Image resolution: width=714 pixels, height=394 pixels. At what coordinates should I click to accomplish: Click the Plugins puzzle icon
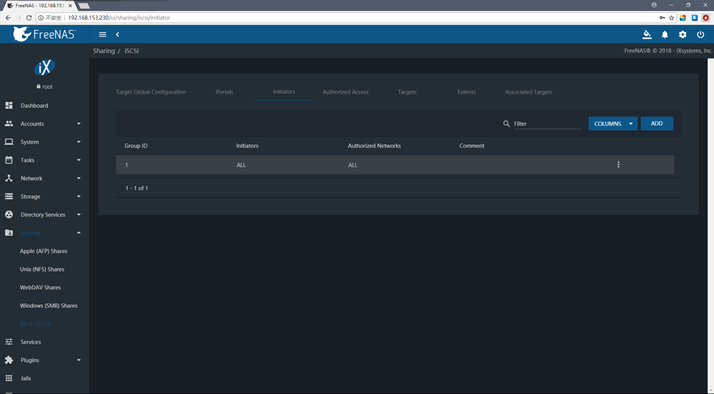(x=9, y=360)
